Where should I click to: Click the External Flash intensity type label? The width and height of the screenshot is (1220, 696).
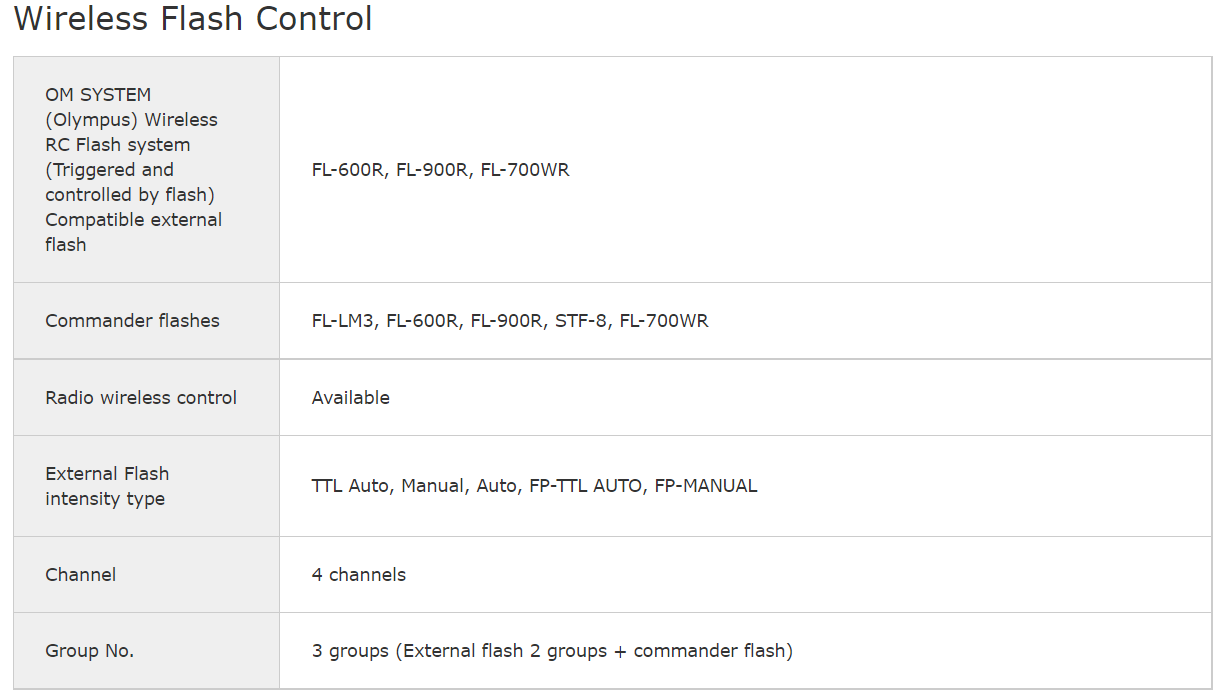[x=107, y=486]
